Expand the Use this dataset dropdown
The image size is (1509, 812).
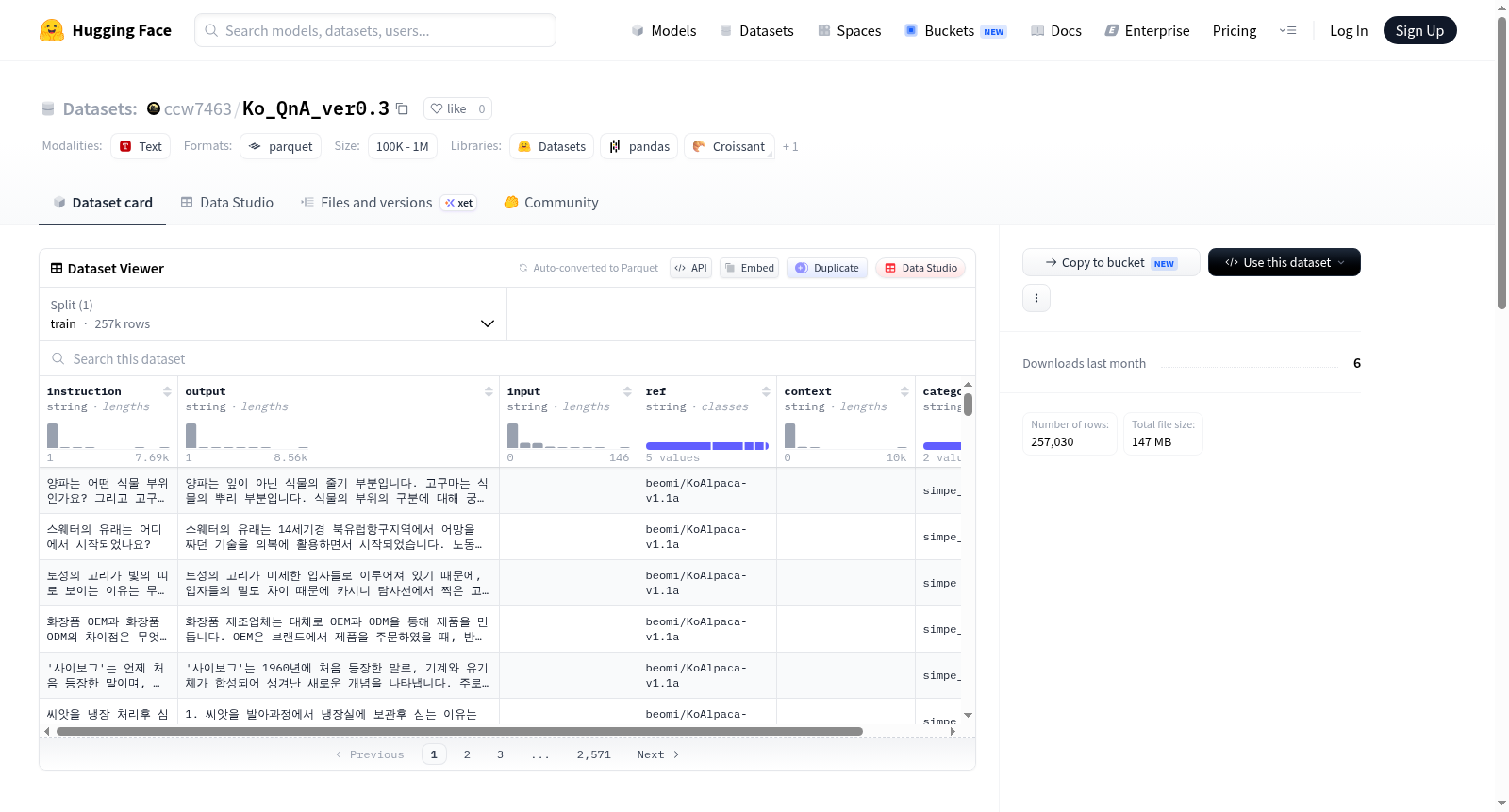point(1285,262)
